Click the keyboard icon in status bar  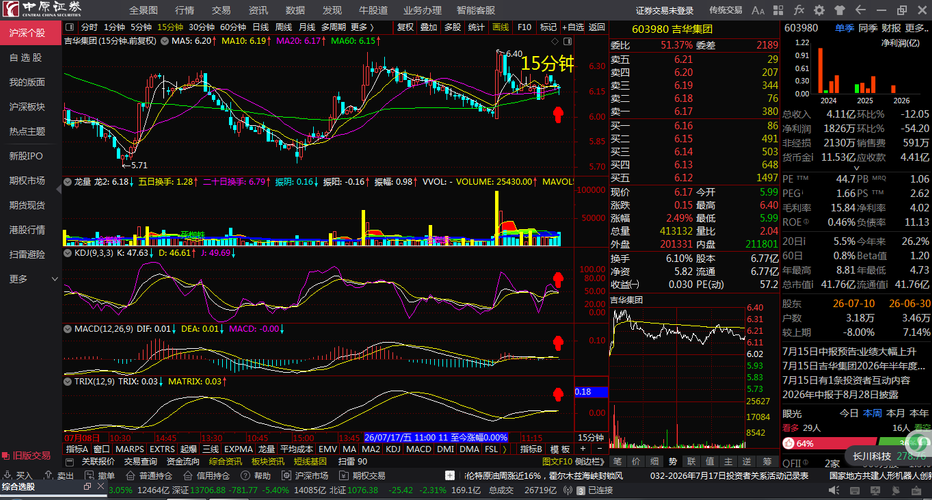click(x=855, y=490)
